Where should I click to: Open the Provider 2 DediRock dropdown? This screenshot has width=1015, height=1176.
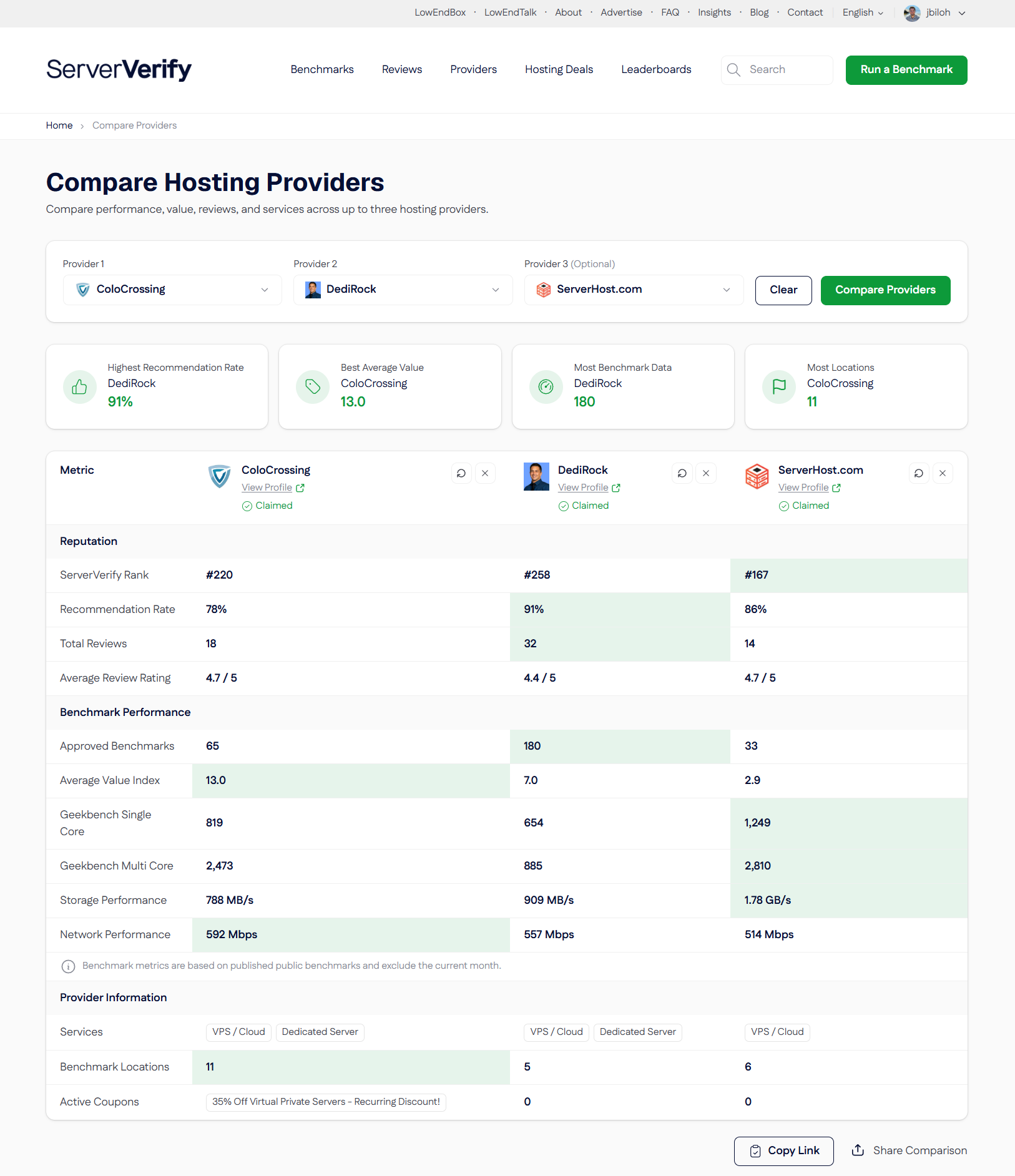point(403,290)
